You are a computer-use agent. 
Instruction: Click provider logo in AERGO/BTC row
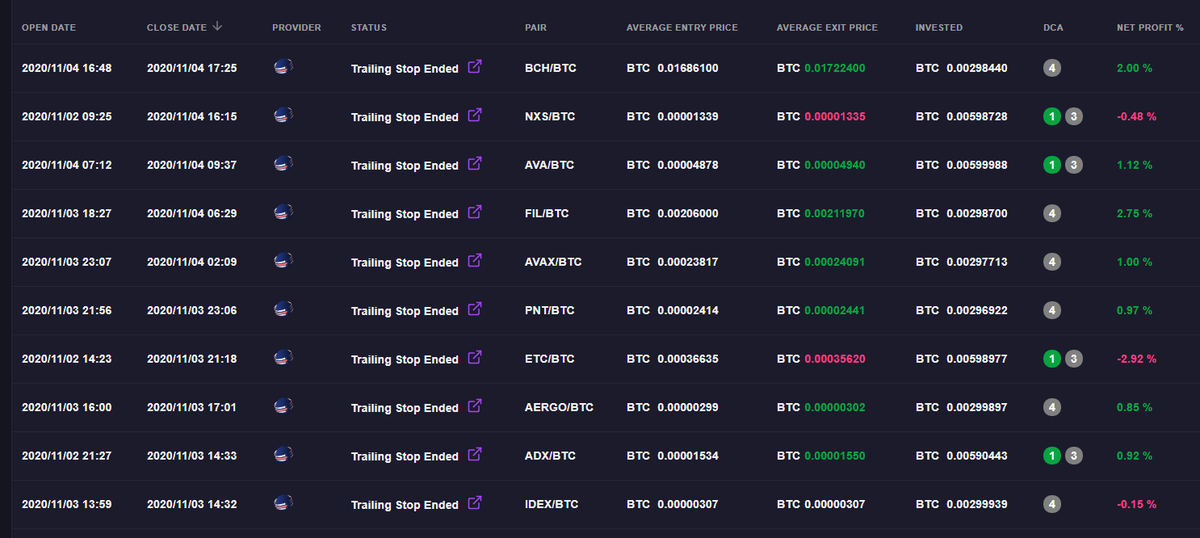[283, 406]
